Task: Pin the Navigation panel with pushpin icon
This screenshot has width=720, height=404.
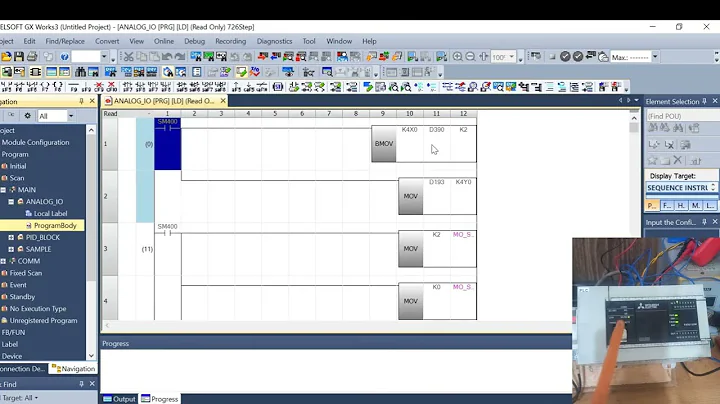Action: 82,101
